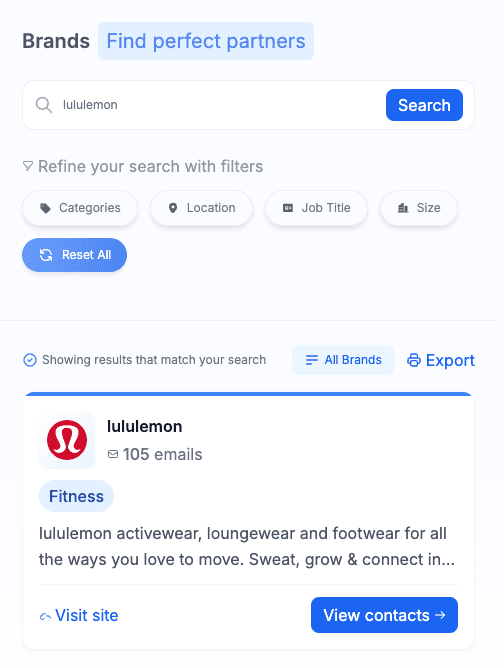Open the Location filter dropdown
This screenshot has width=504, height=668.
click(202, 208)
